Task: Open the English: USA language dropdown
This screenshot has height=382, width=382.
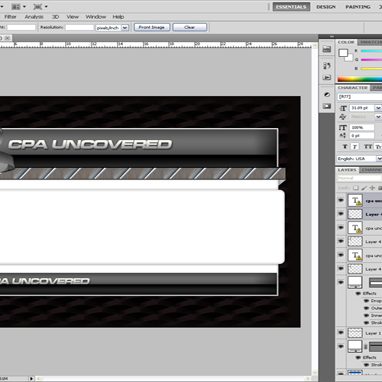Action: pyautogui.click(x=380, y=159)
